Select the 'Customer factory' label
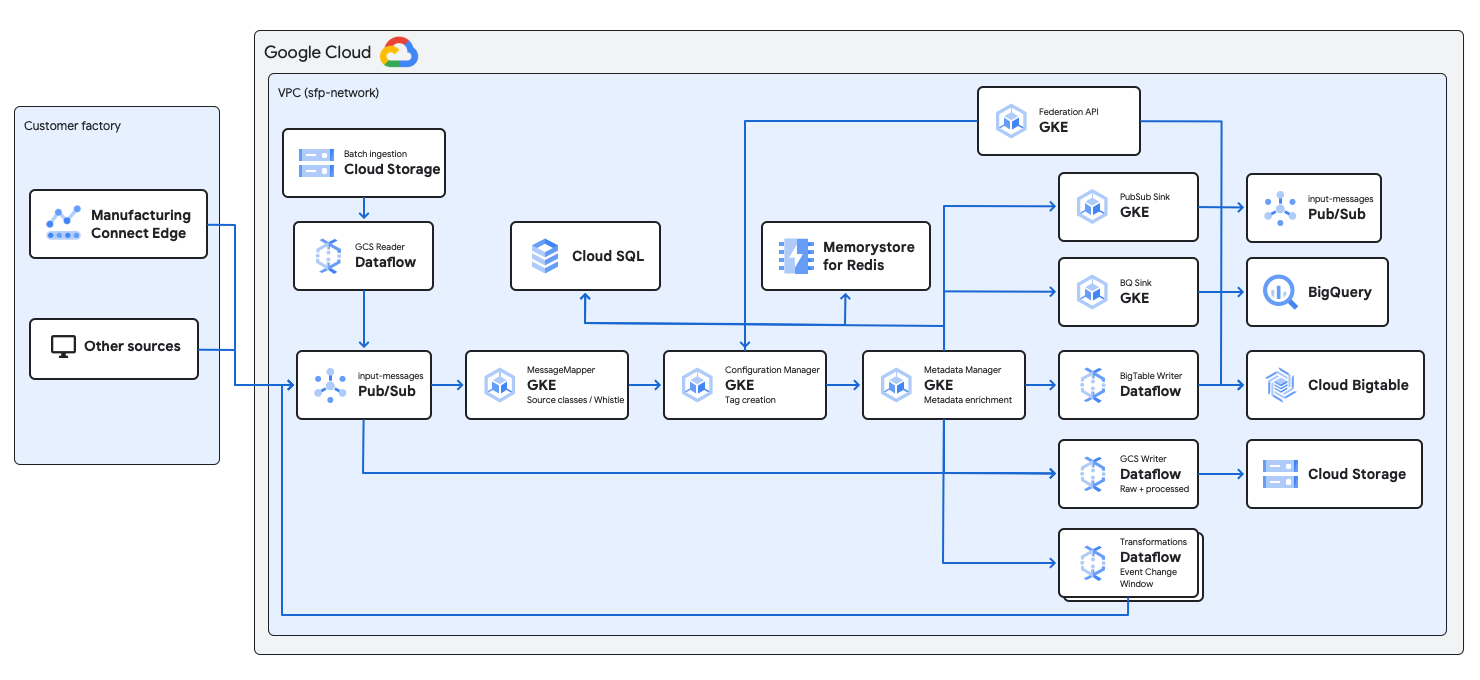Screen dimensions: 1480x680 coord(72,126)
